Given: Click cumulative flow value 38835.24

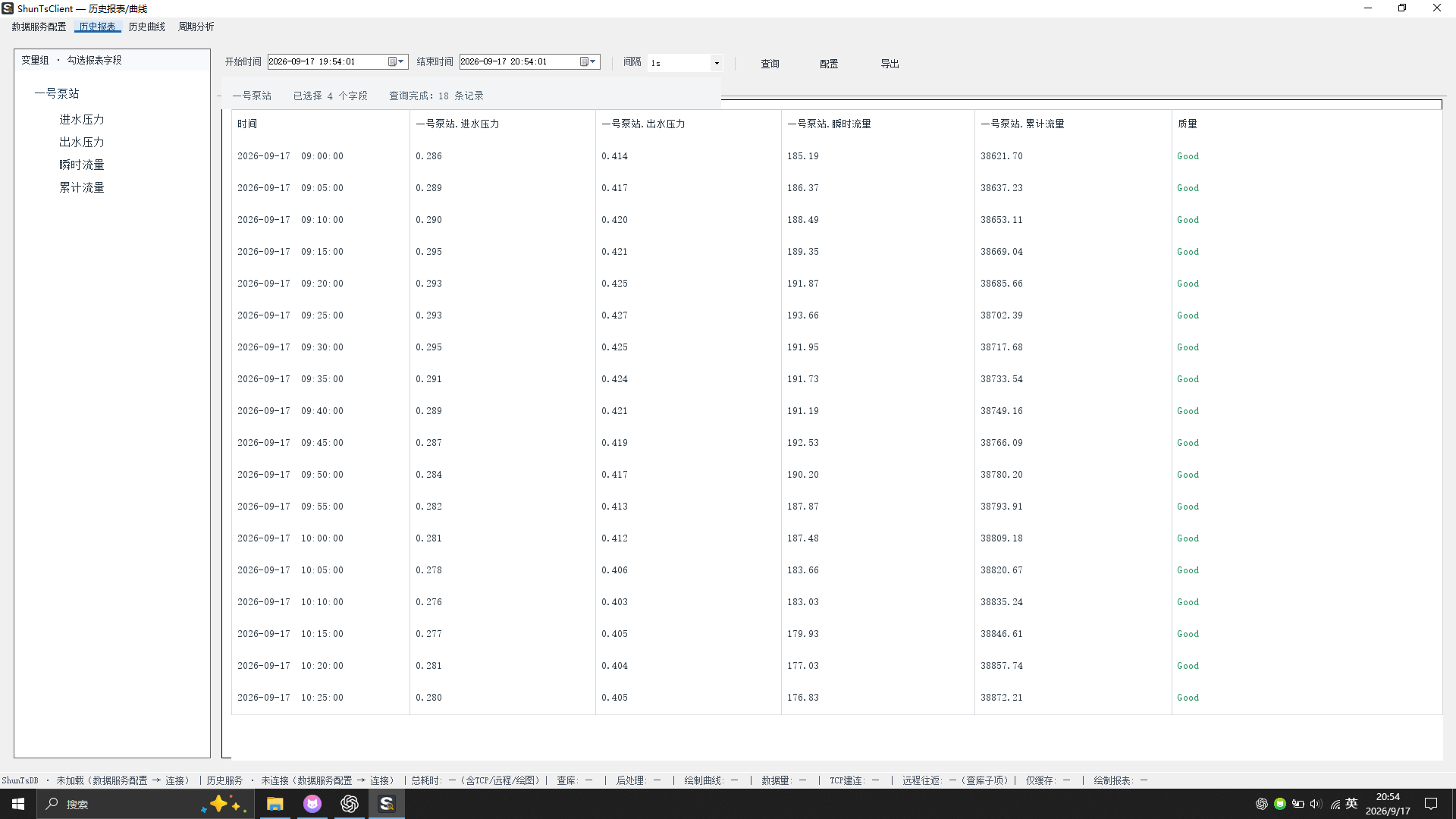Looking at the screenshot, I should click(x=1002, y=602).
